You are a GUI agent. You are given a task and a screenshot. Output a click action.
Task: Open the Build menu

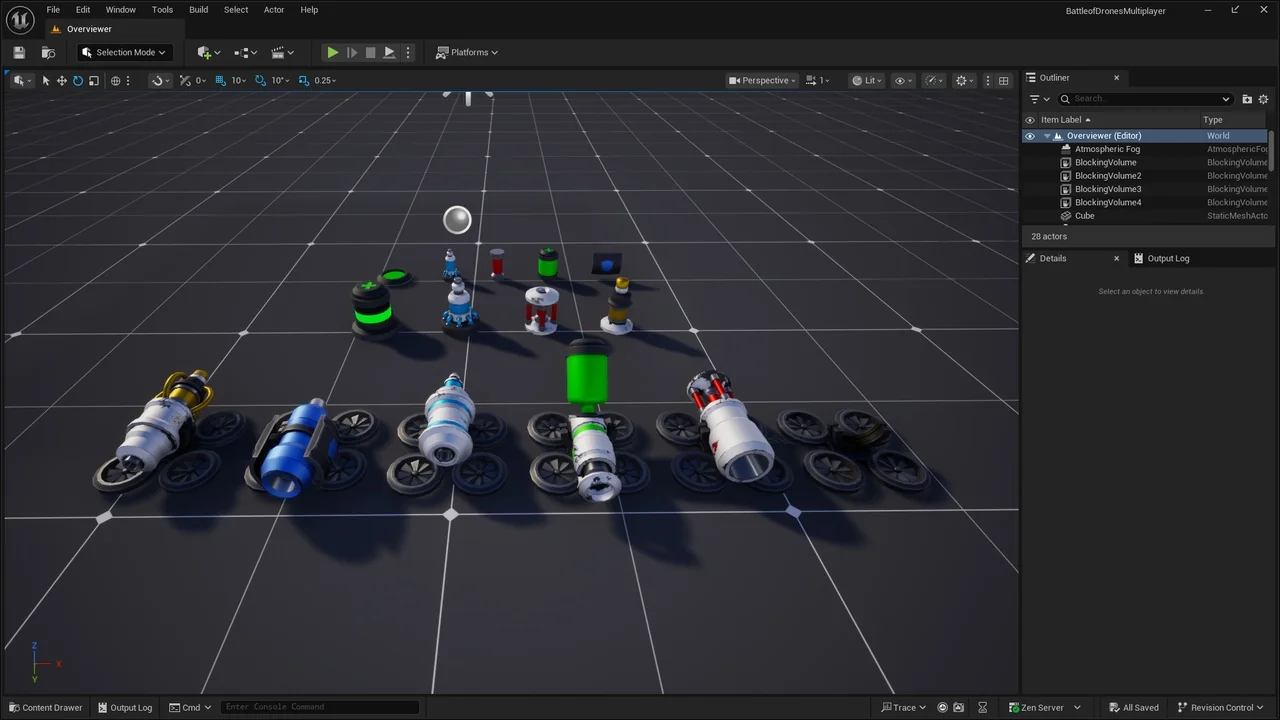coord(198,10)
